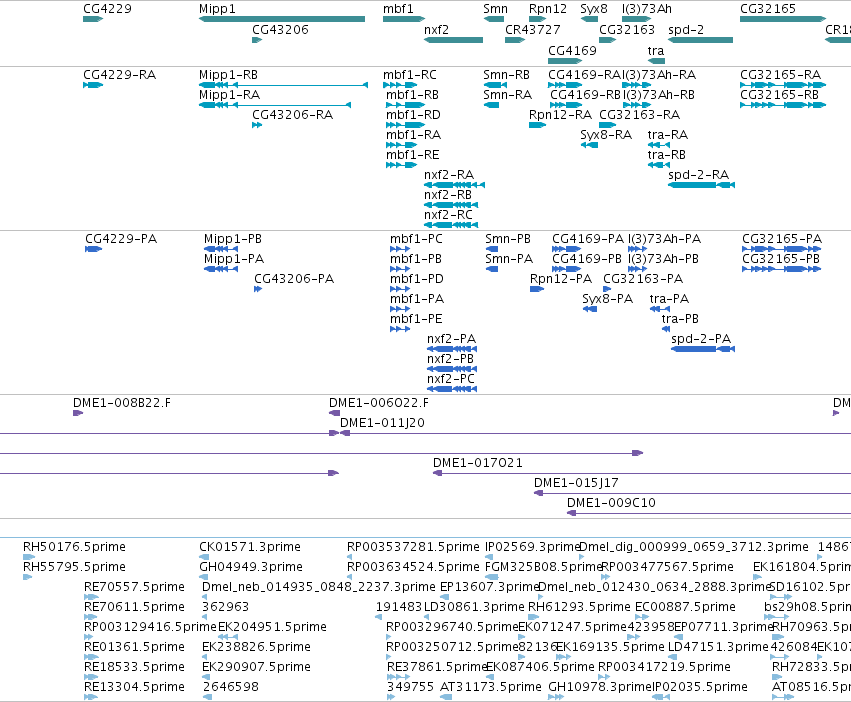
Task: Click the Mipp1-RA transcript label
Action: pyautogui.click(x=229, y=94)
